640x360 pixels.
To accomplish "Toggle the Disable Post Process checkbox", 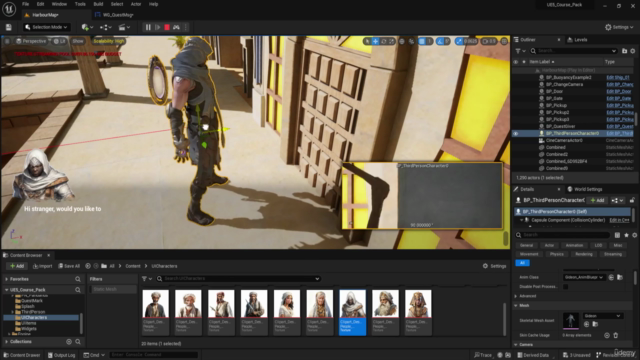I will coord(566,287).
